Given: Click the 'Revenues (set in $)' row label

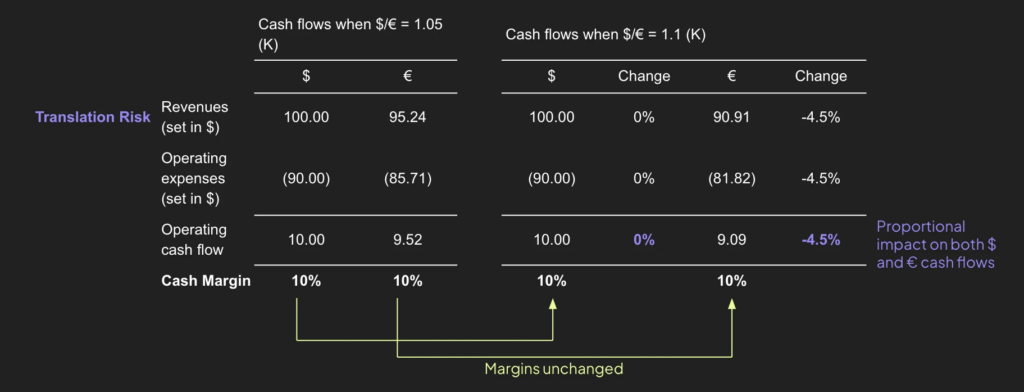Looking at the screenshot, I should tap(195, 117).
